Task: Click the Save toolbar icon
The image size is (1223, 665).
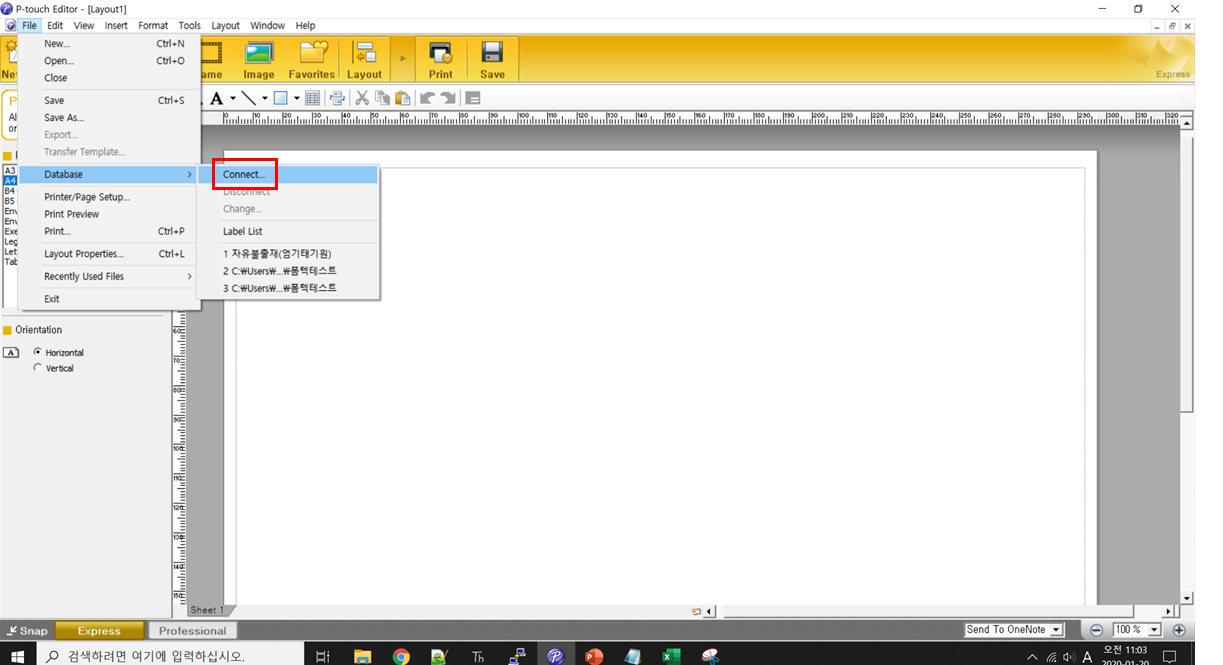Action: (492, 60)
